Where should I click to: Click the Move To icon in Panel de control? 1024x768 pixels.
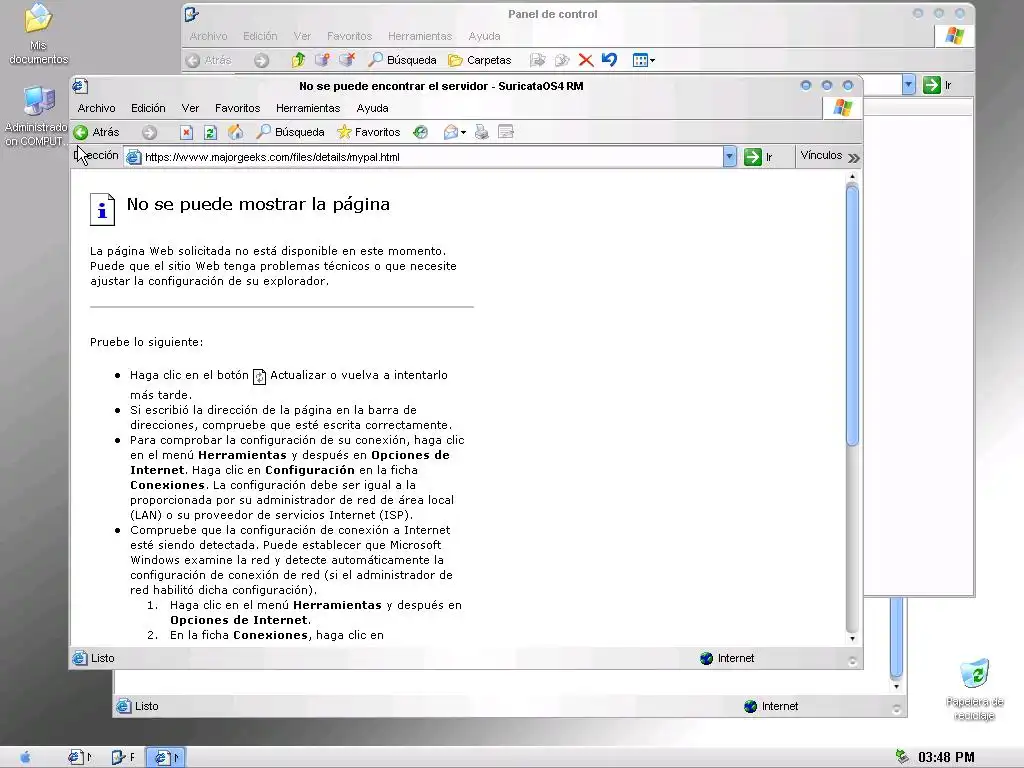point(537,60)
